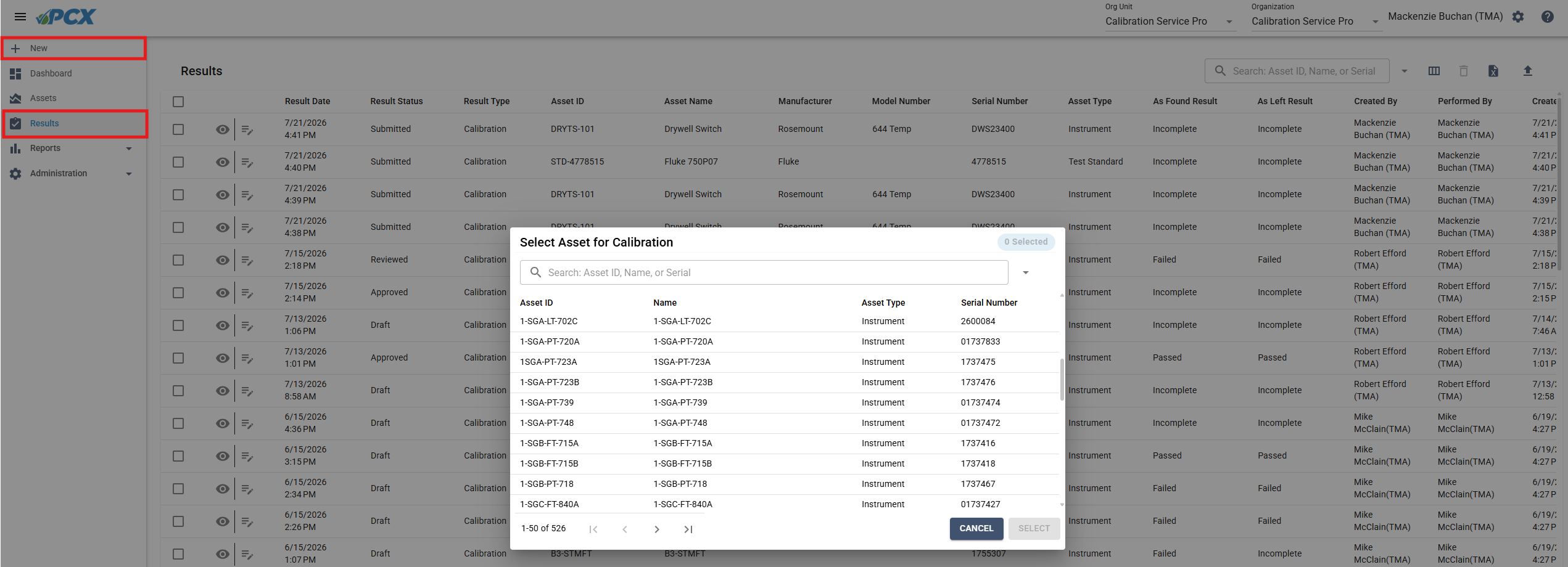Open Reports from the sidebar
This screenshot has height=567, width=1568.
click(73, 149)
